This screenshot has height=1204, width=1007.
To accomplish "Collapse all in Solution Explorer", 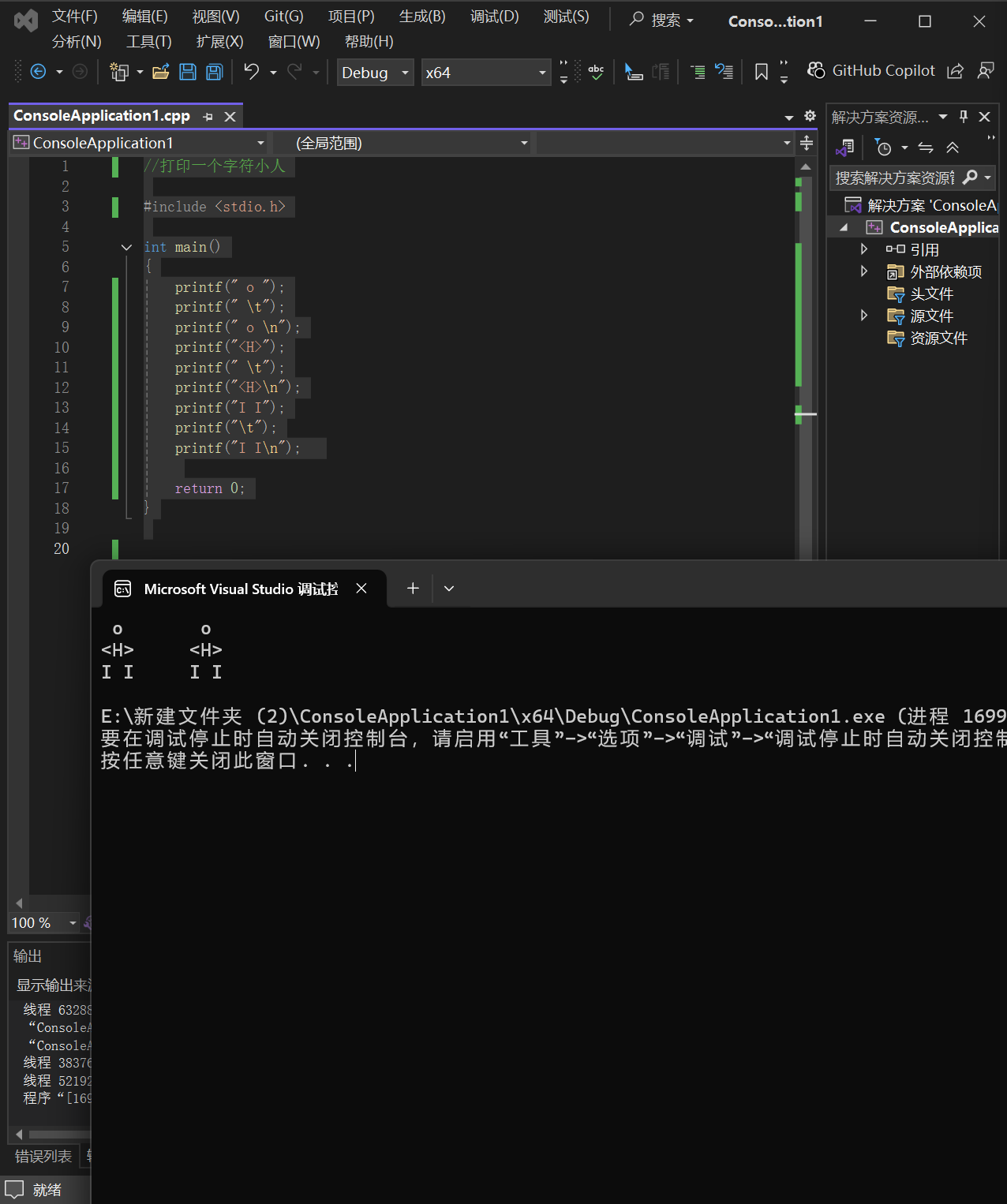I will (x=953, y=148).
